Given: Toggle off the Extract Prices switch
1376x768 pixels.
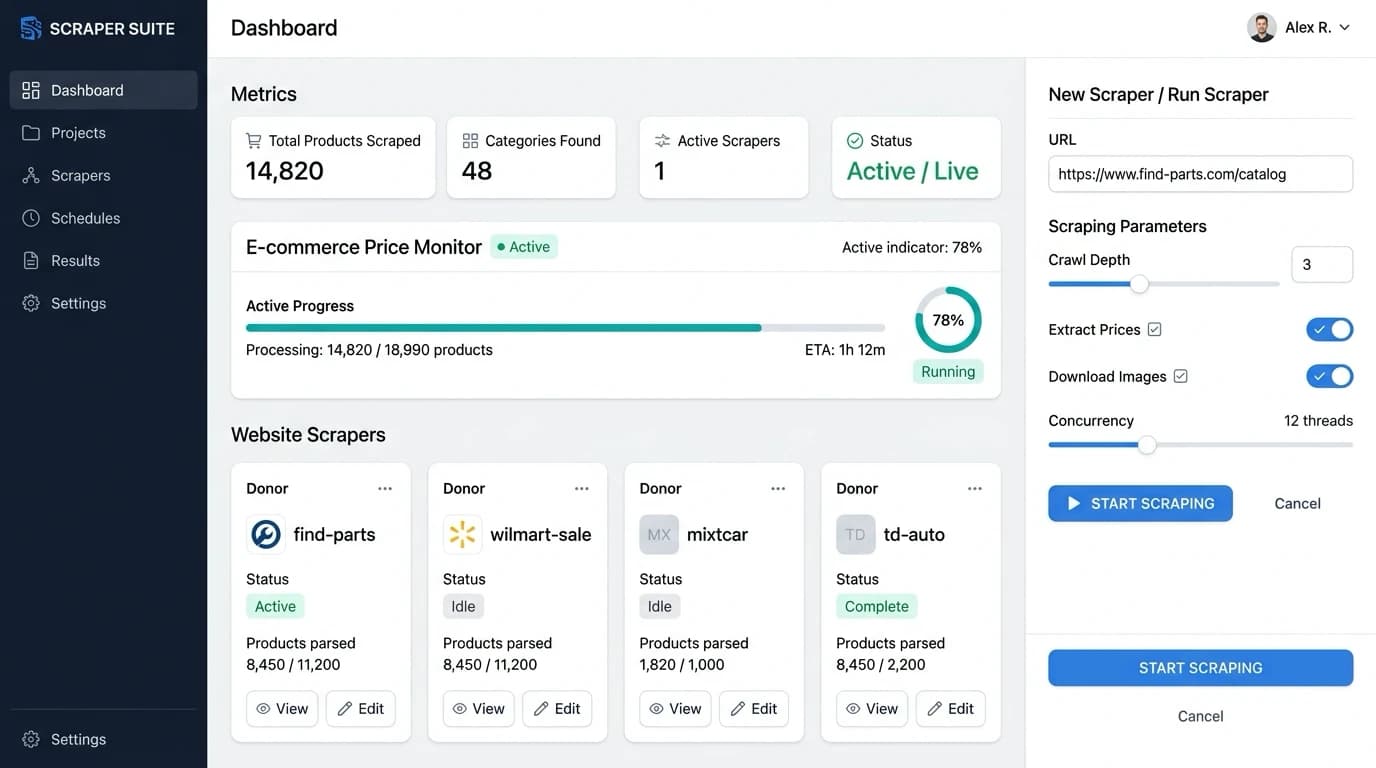Looking at the screenshot, I should pyautogui.click(x=1329, y=329).
